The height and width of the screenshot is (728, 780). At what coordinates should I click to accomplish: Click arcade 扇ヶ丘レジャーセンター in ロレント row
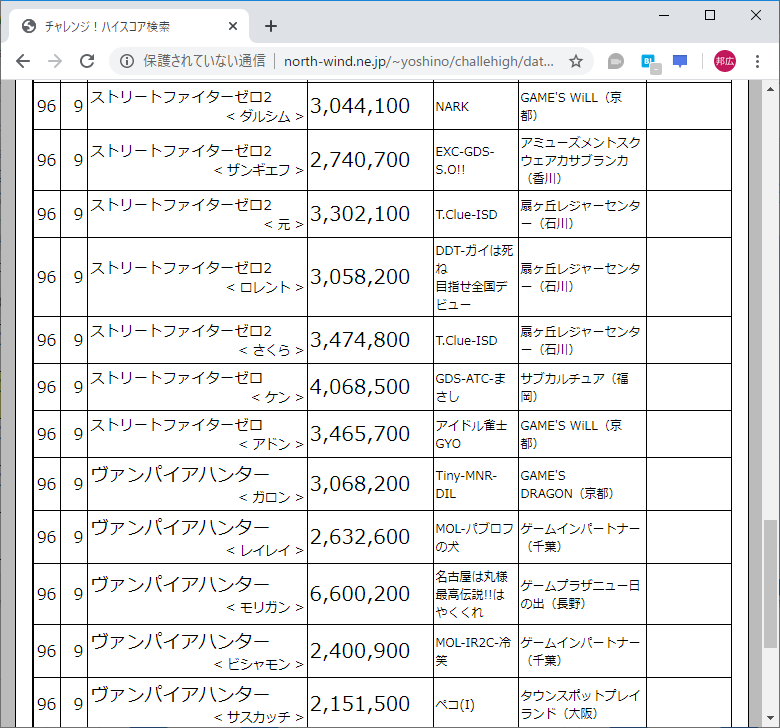coord(581,277)
